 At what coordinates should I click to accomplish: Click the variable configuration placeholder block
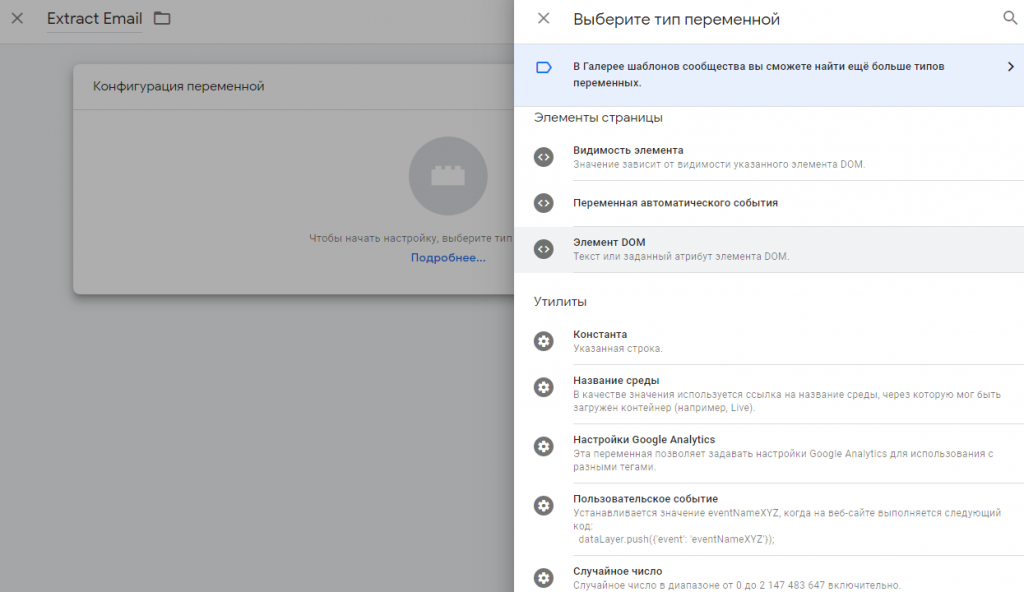[x=448, y=176]
